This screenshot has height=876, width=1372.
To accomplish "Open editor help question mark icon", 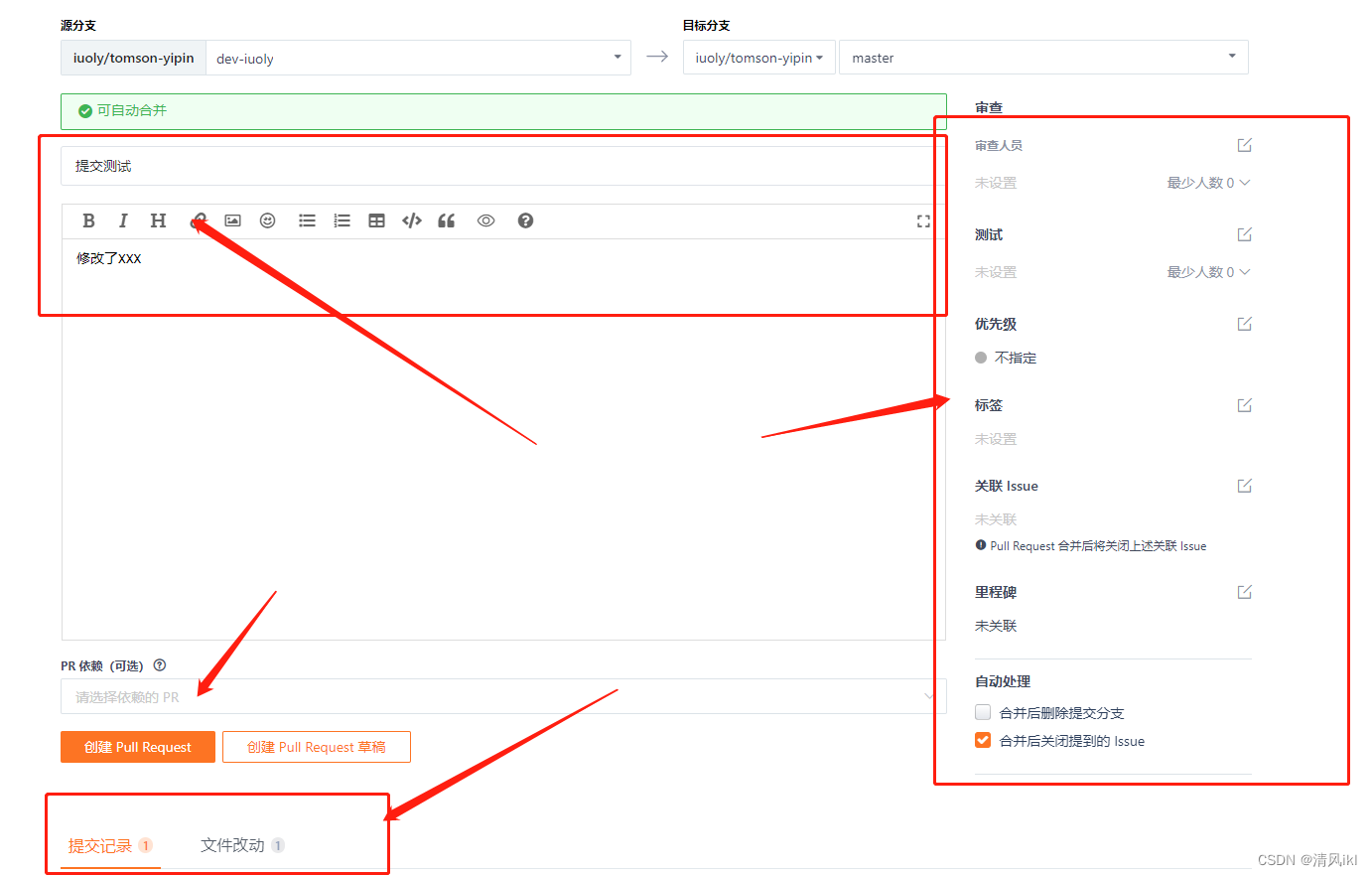I will pyautogui.click(x=525, y=220).
